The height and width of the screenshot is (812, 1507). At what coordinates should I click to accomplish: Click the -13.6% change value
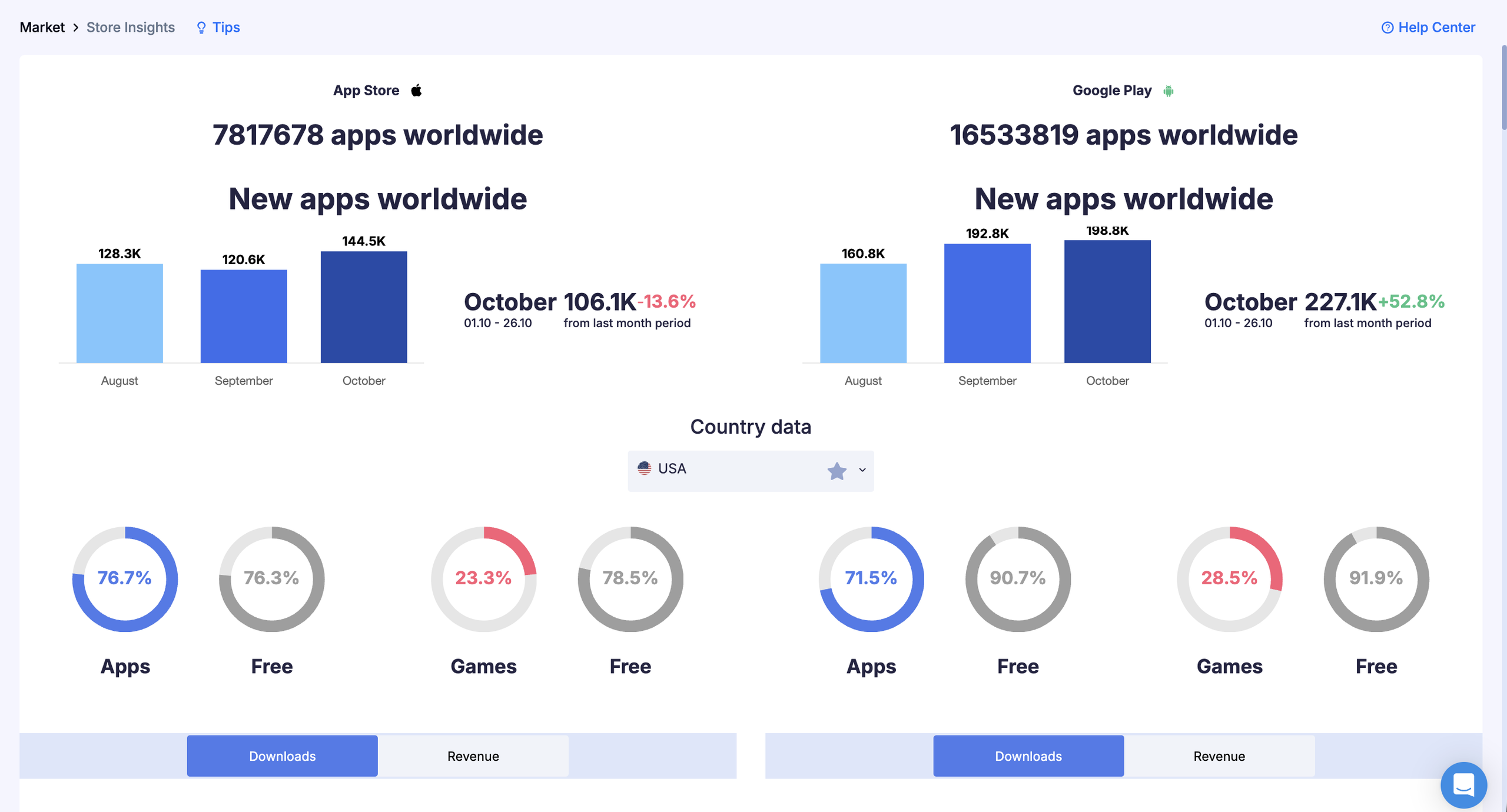point(666,301)
